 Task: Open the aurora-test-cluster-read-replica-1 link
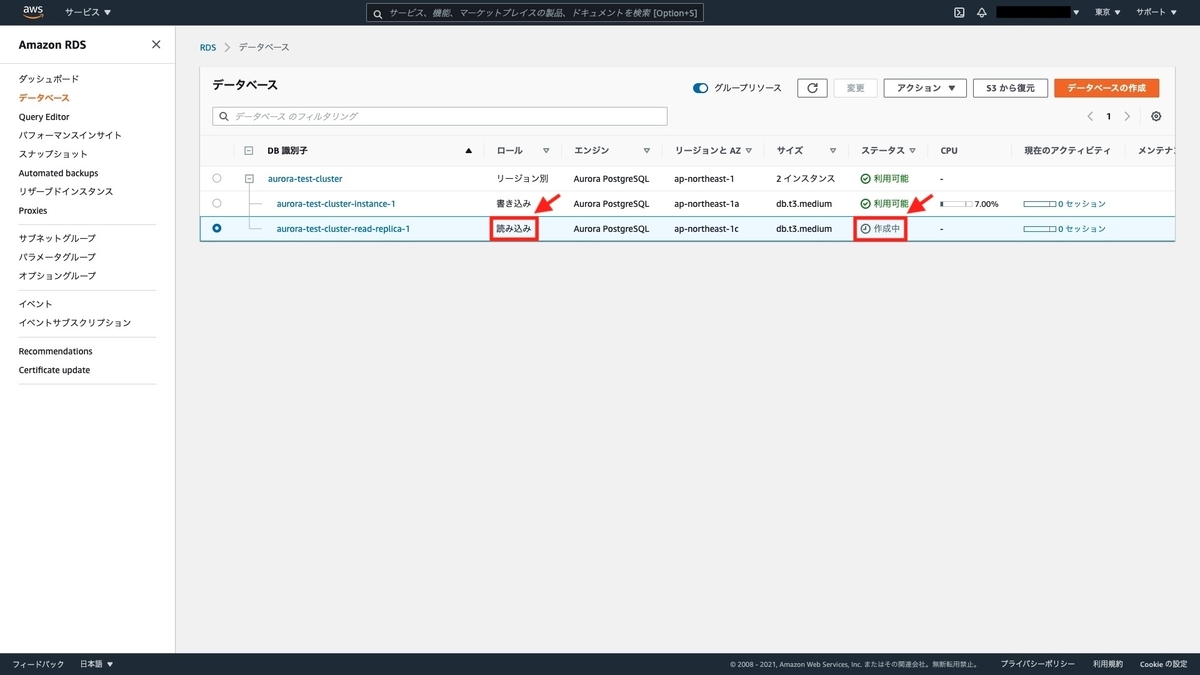click(x=343, y=229)
